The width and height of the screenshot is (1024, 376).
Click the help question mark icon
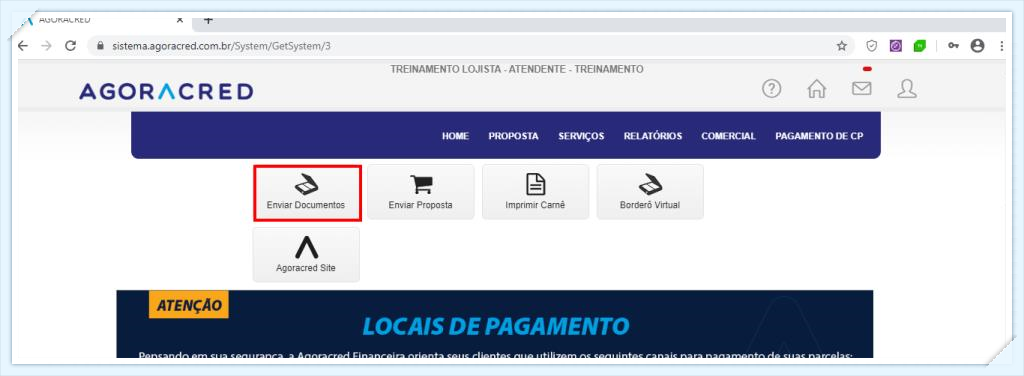pos(772,88)
